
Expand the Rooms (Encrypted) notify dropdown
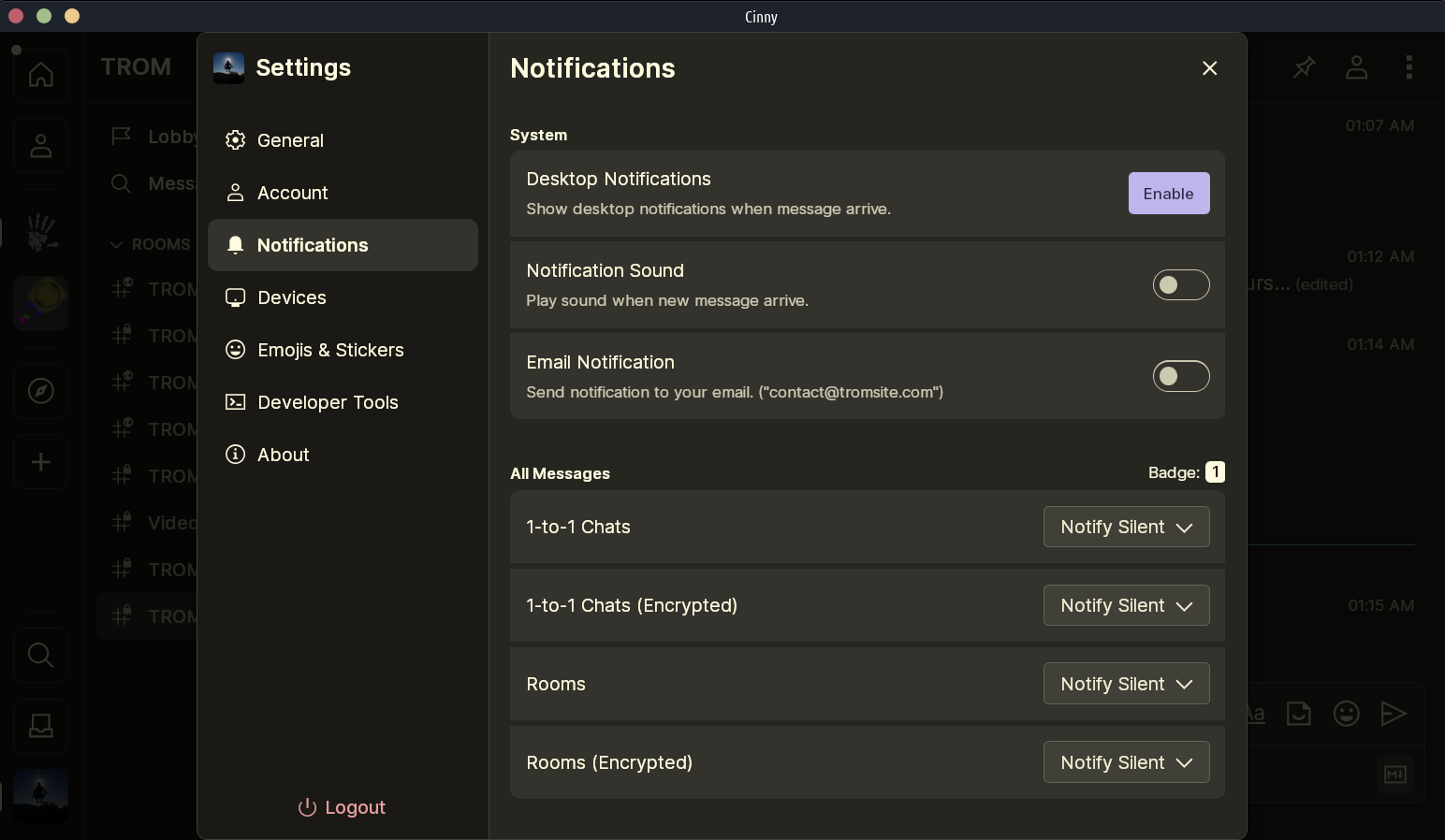pyautogui.click(x=1126, y=762)
